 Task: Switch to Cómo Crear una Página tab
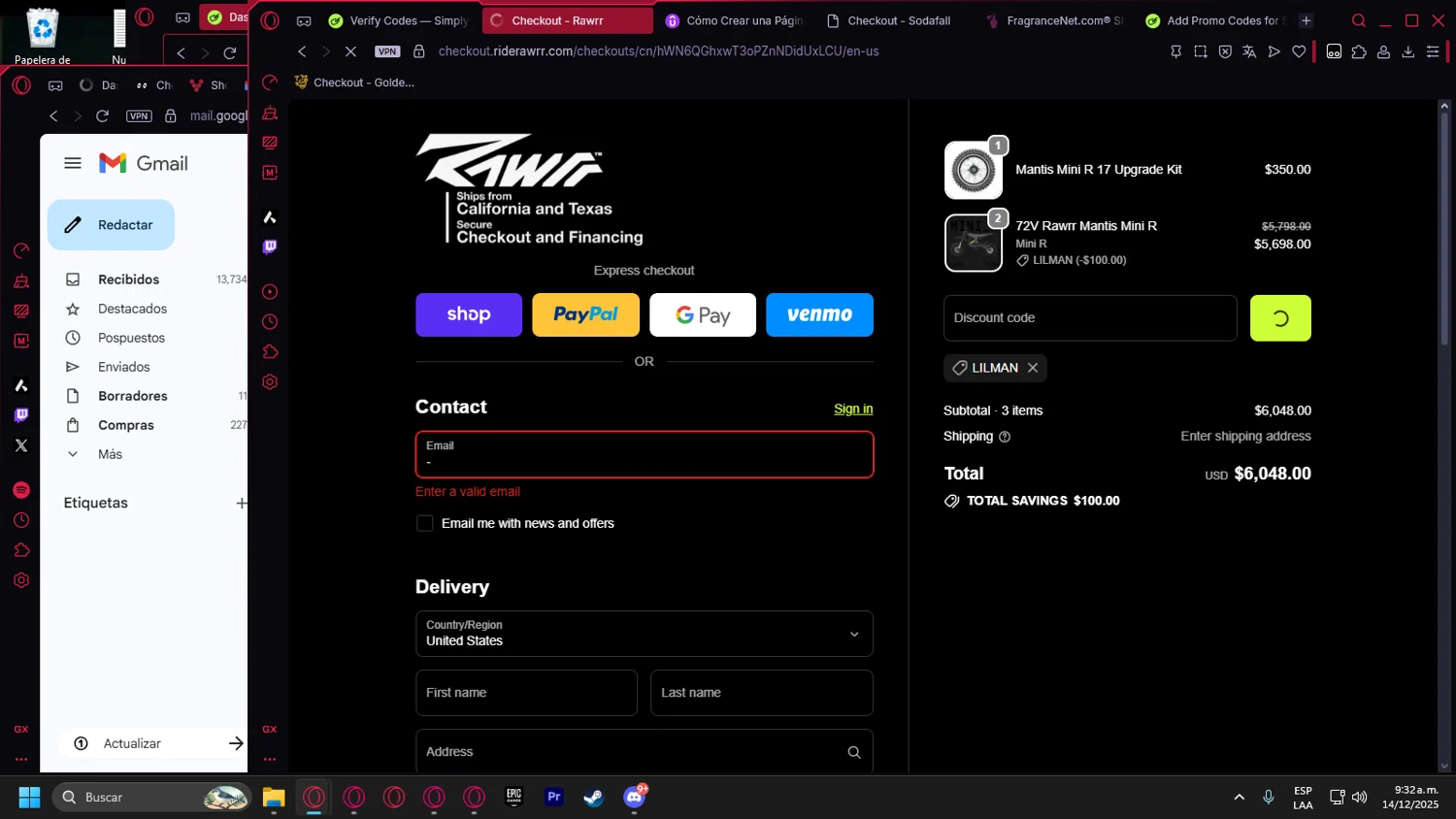pos(734,20)
